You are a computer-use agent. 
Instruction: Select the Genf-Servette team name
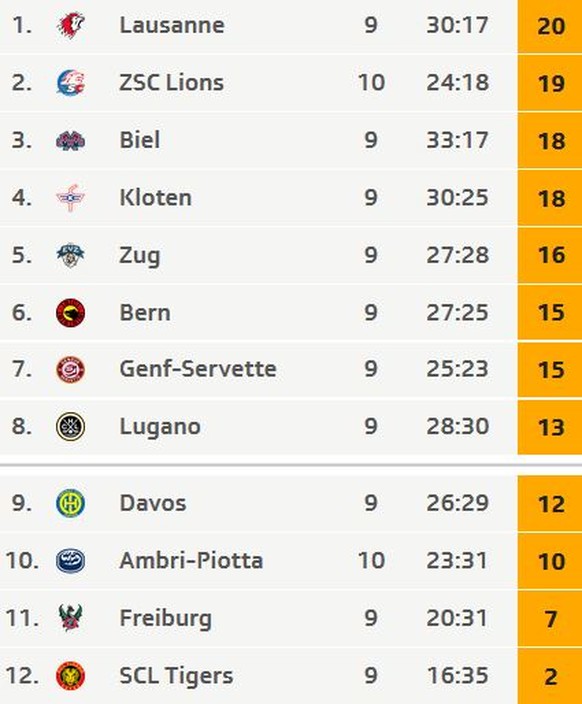coord(198,369)
